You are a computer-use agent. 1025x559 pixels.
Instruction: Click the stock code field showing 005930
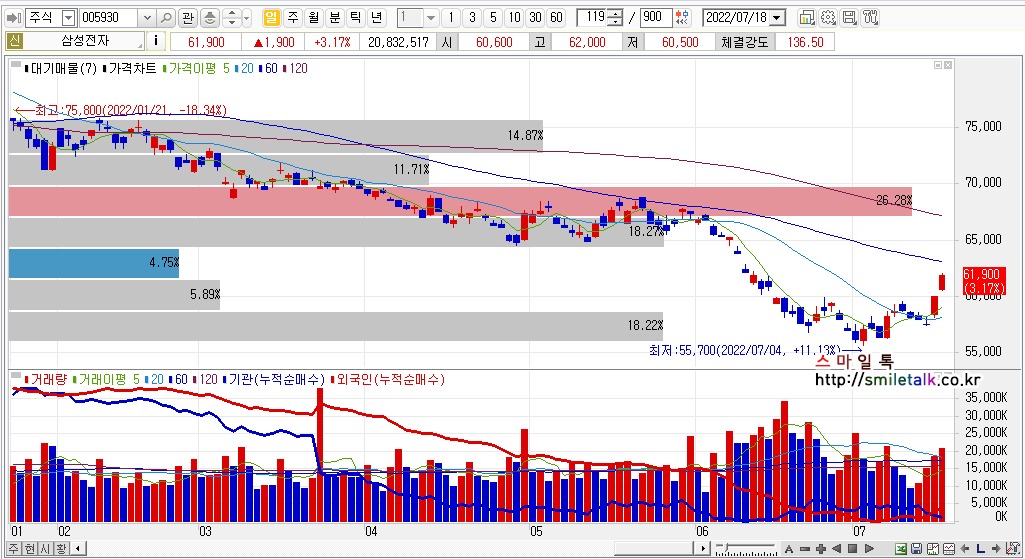pos(109,18)
